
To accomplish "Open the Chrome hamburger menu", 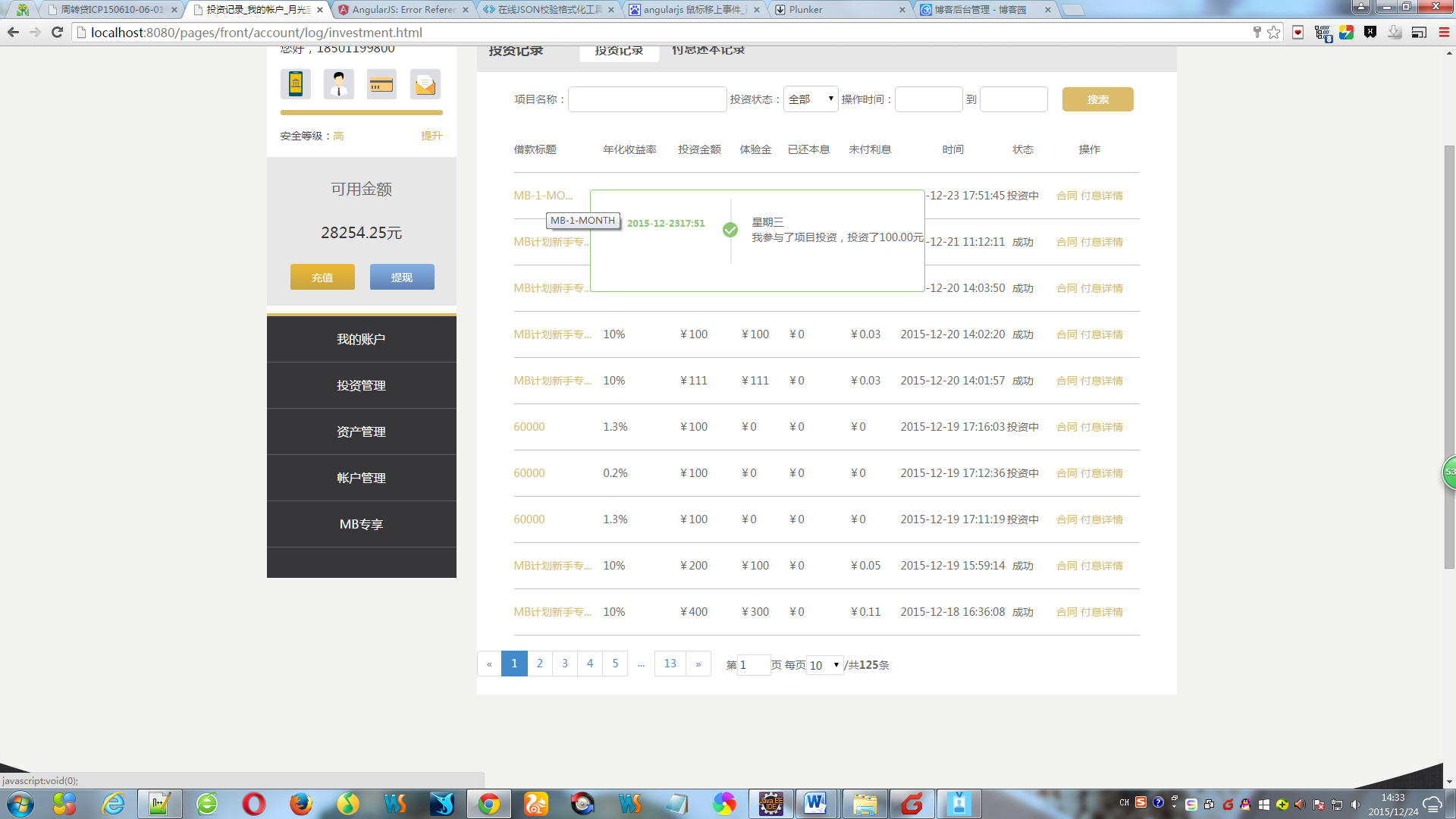I will (1443, 32).
